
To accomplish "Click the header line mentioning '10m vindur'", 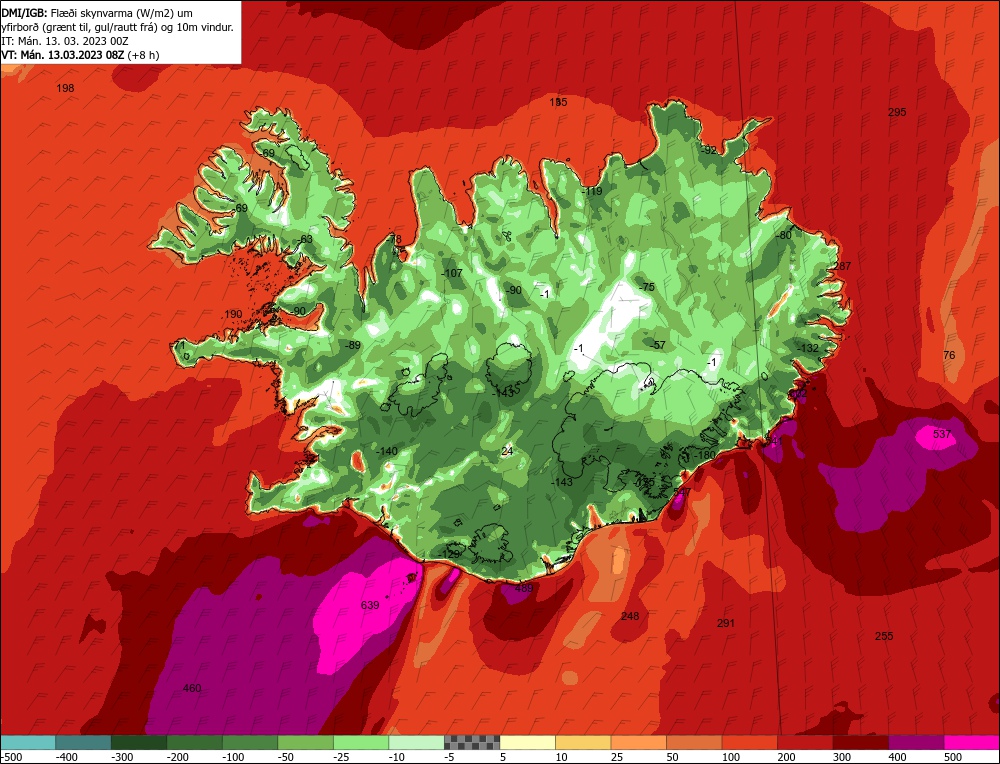I will tap(117, 27).
